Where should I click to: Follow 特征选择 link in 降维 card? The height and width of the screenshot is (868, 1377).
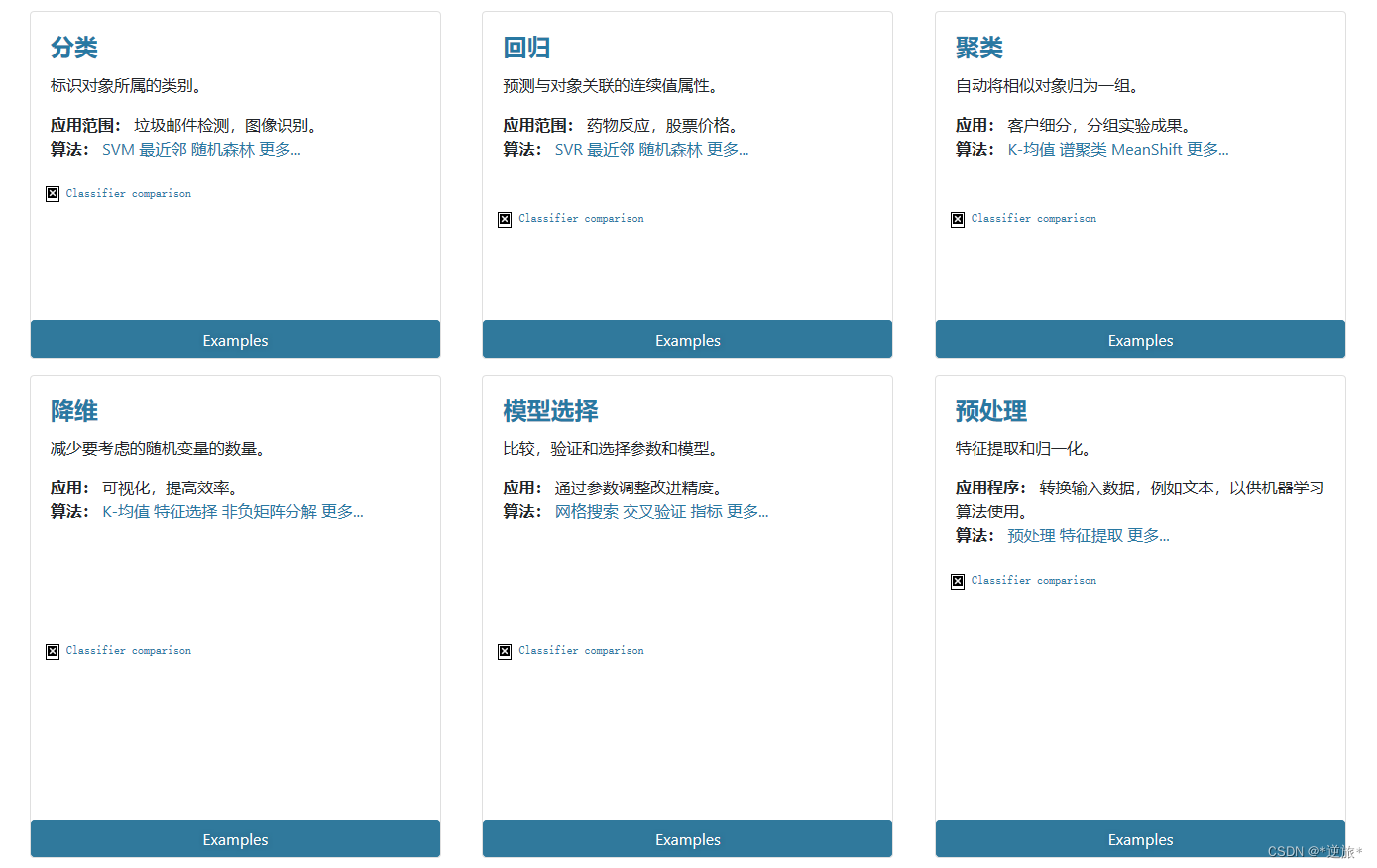pos(185,512)
